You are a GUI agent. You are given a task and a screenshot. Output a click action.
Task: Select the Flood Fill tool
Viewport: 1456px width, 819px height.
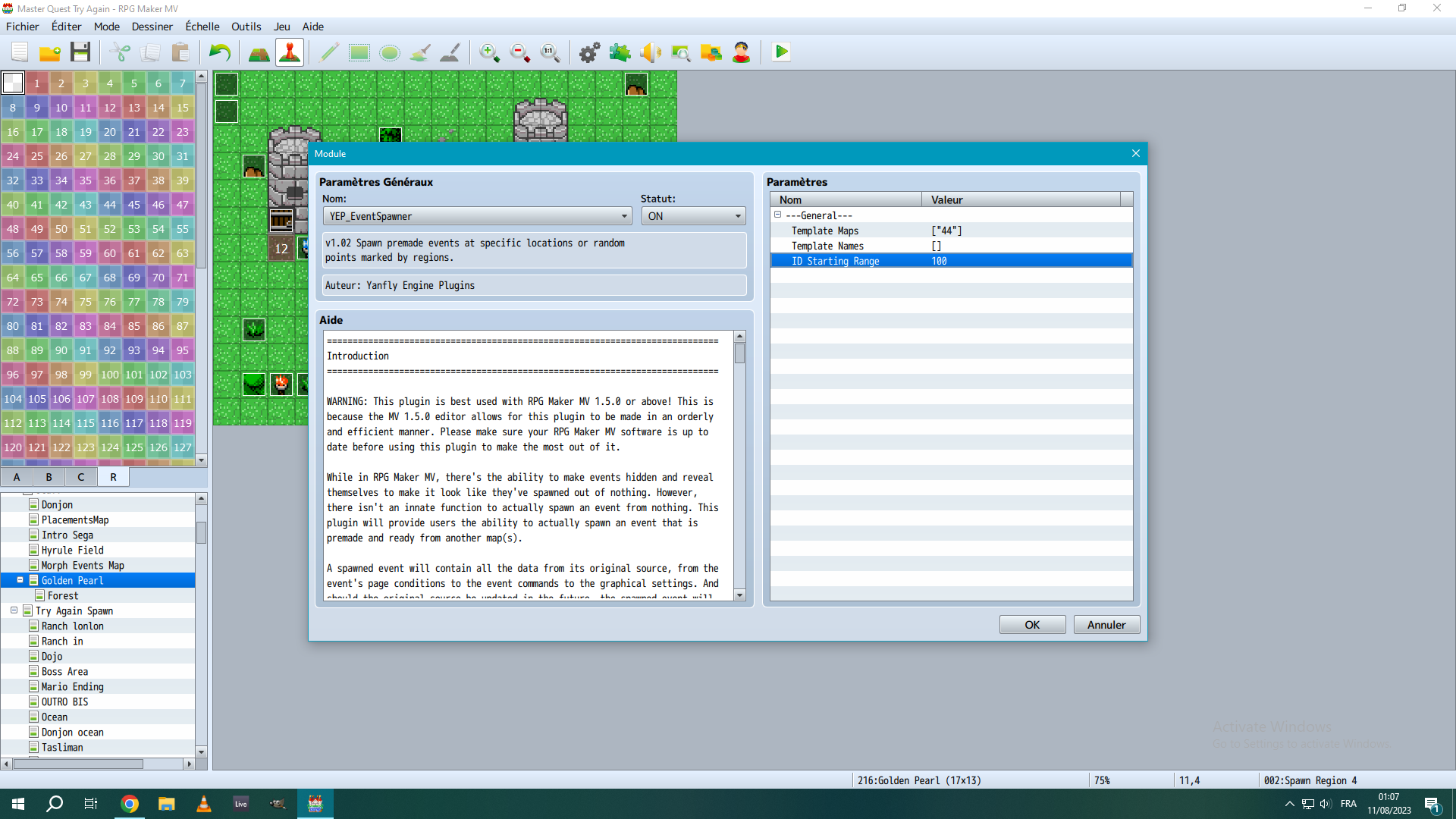click(x=420, y=52)
